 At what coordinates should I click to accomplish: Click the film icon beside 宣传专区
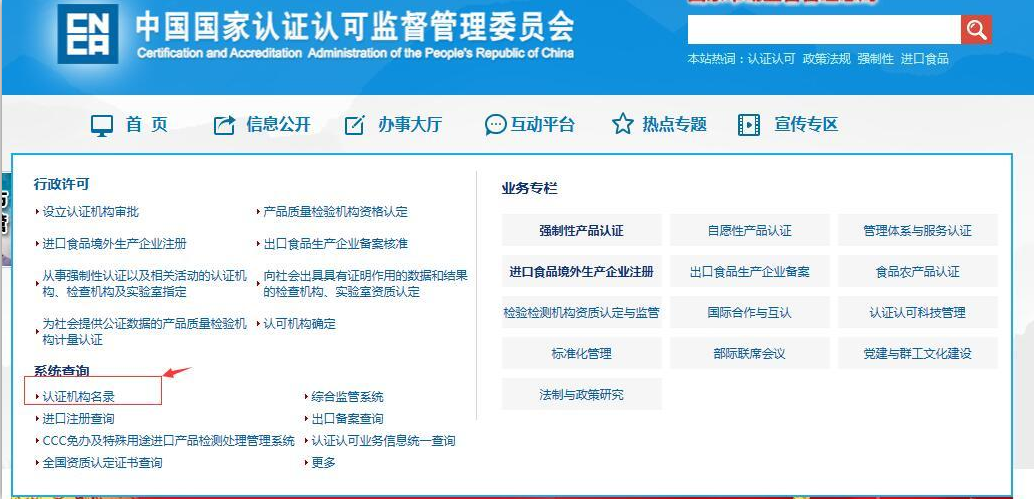click(x=748, y=125)
